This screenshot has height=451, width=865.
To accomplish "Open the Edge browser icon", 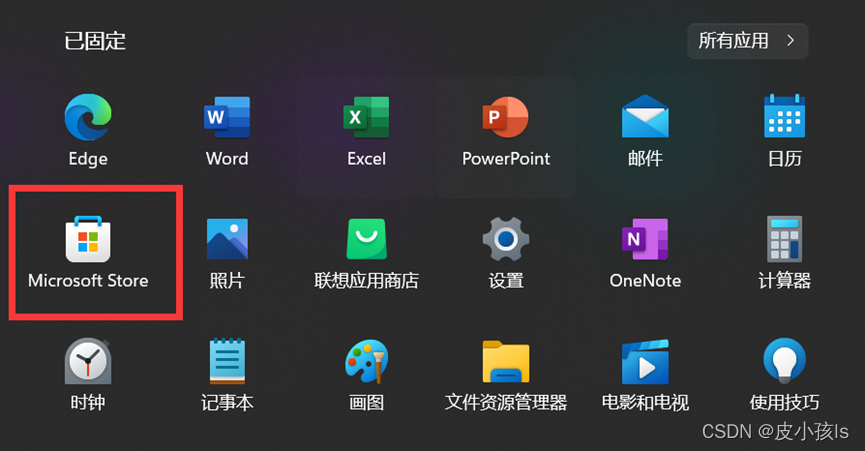I will 88,117.
